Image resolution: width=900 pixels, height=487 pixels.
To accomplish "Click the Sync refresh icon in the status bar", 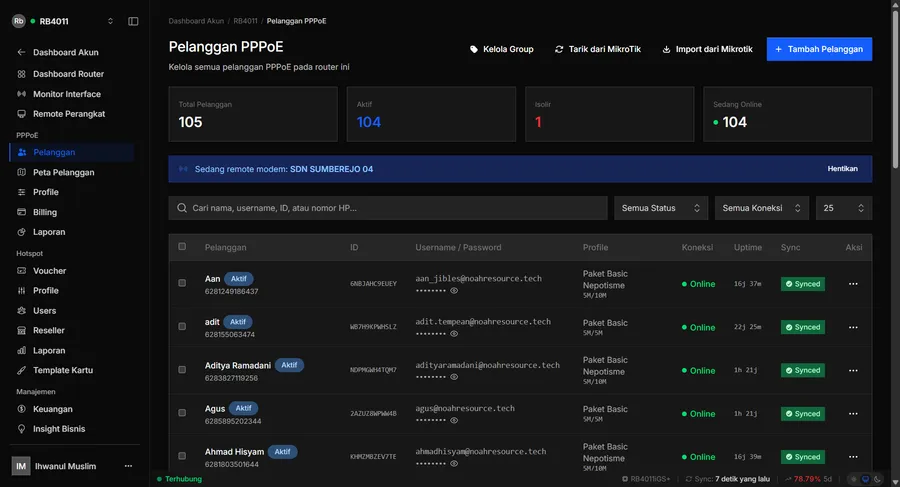I will coord(689,479).
